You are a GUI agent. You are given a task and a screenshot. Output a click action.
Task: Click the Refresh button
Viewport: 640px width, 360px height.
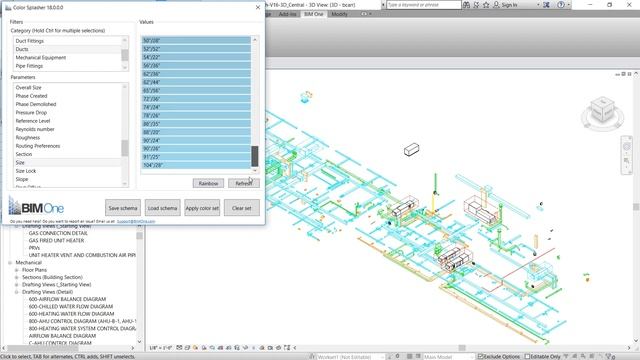244,183
